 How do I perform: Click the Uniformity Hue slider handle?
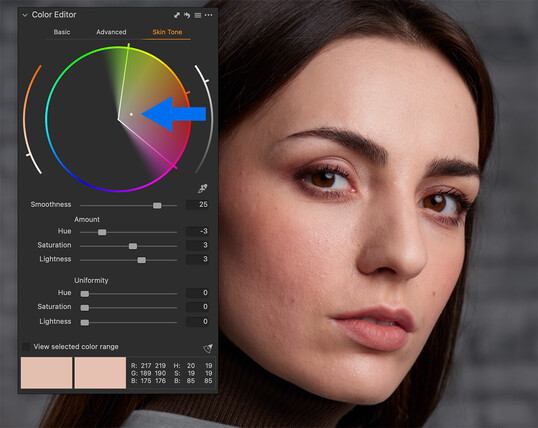point(85,294)
